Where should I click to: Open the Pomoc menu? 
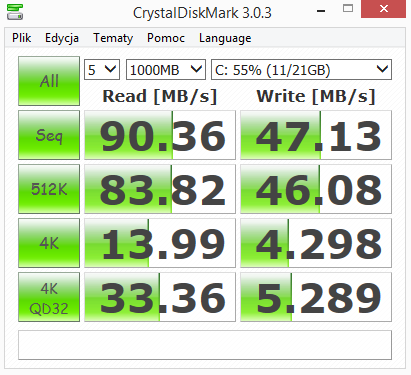pyautogui.click(x=166, y=38)
